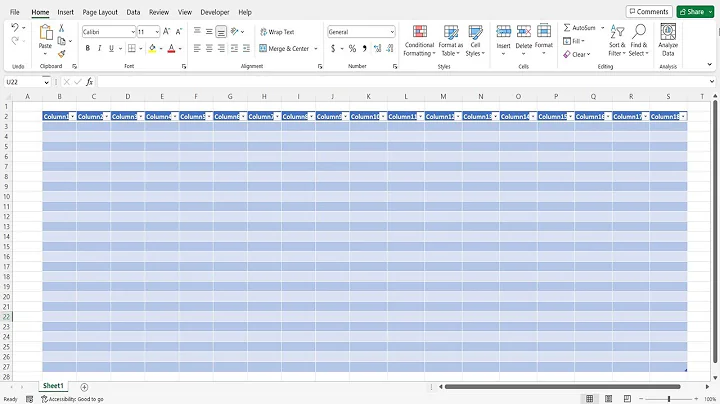This screenshot has width=720, height=404.
Task: Open the Data ribbon tab
Action: click(x=133, y=12)
